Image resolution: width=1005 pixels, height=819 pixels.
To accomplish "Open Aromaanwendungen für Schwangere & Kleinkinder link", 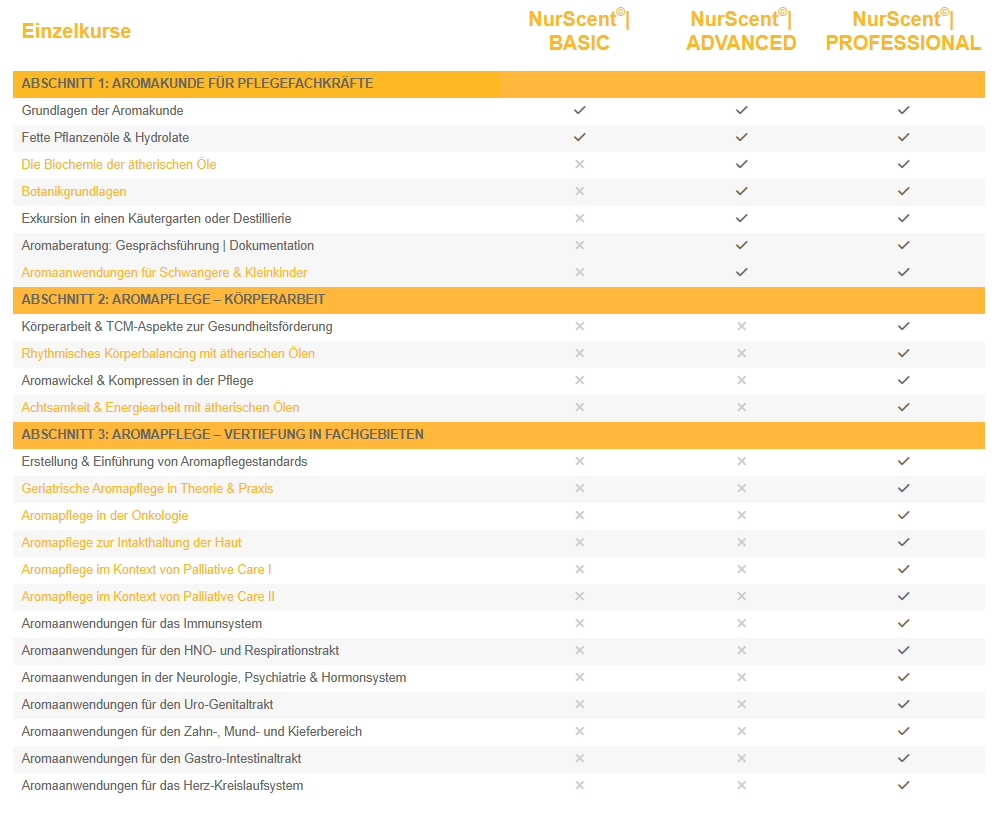I will tap(164, 272).
